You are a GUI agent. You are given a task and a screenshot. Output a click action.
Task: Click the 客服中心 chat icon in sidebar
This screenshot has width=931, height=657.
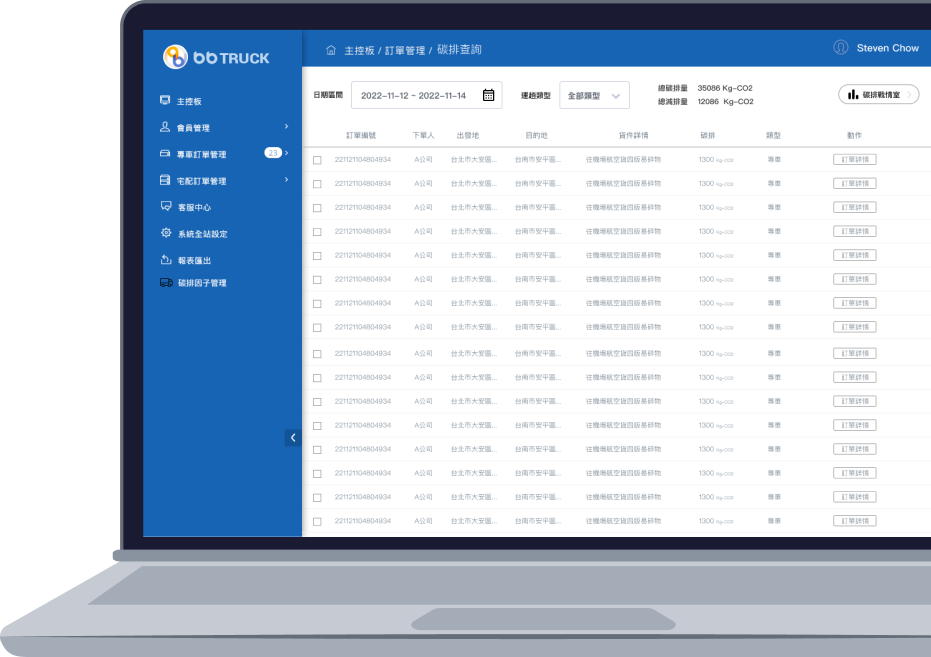point(166,207)
